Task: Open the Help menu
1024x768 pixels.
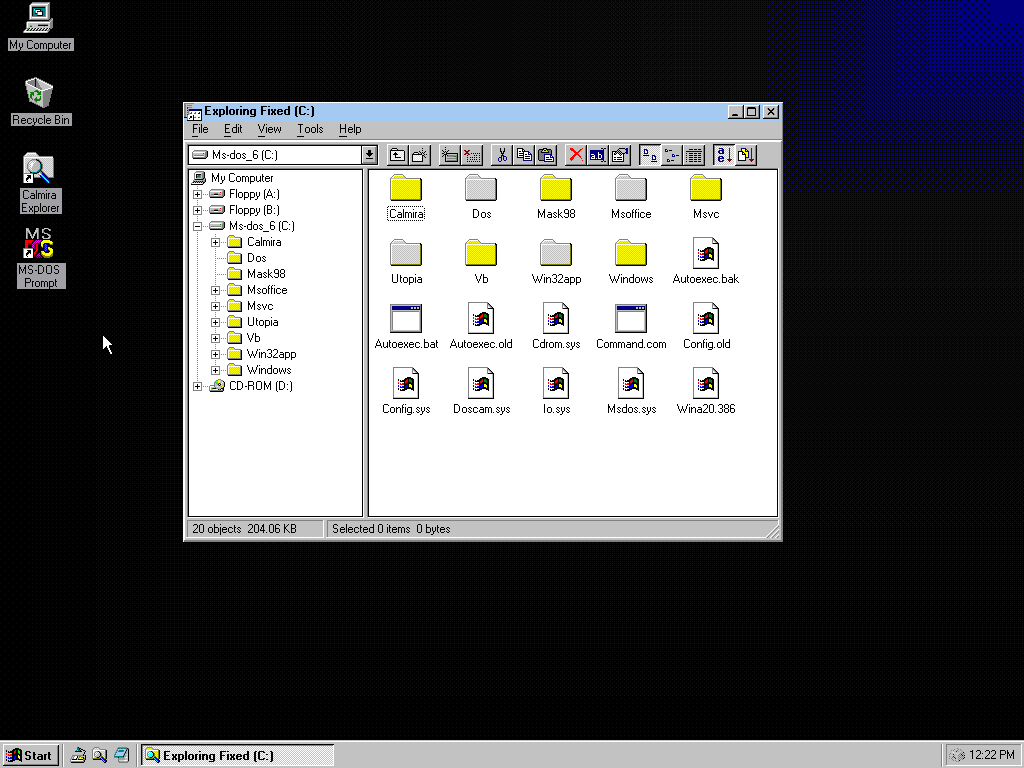Action: point(350,129)
